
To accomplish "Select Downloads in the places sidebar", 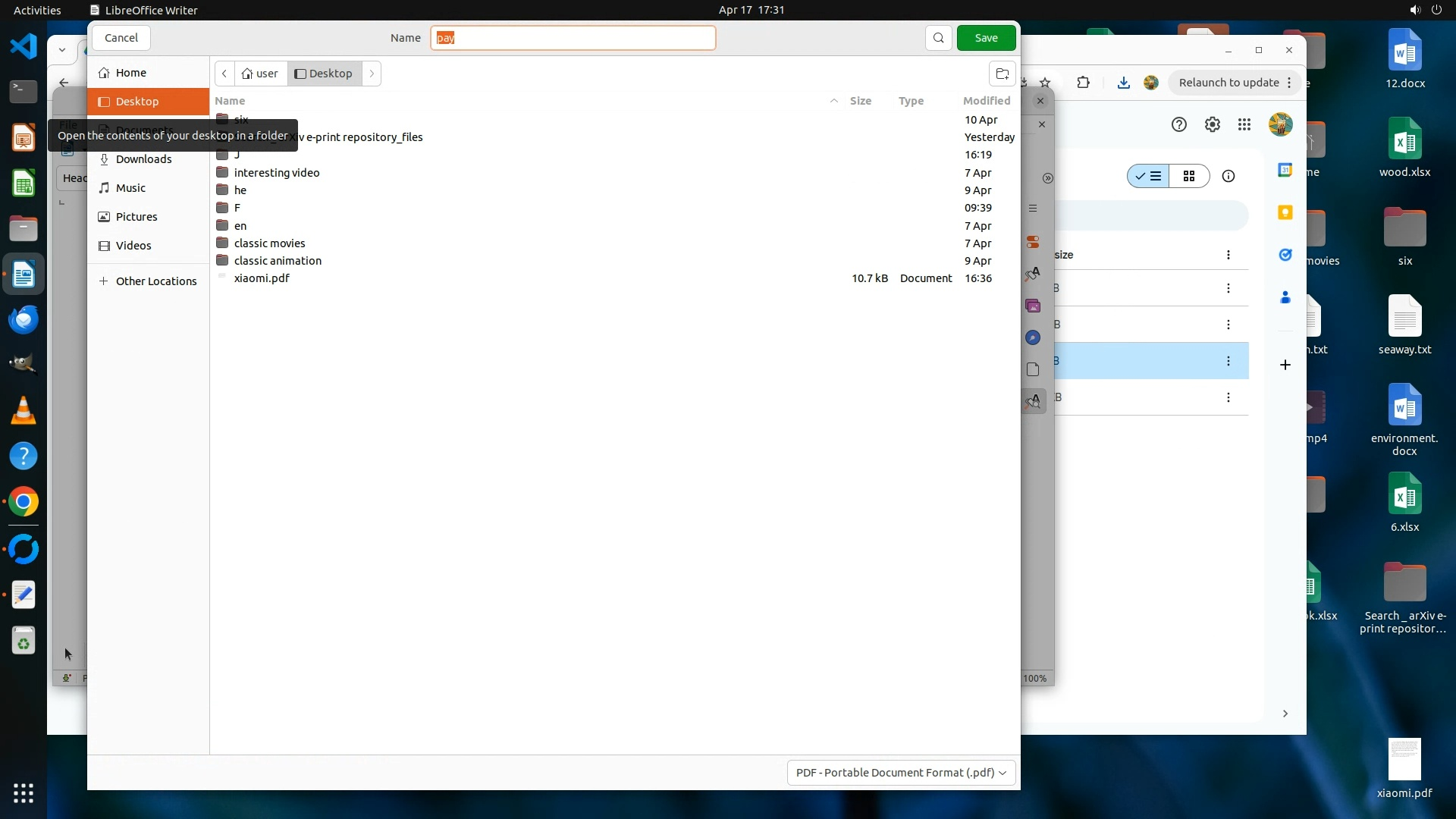I will click(x=143, y=159).
